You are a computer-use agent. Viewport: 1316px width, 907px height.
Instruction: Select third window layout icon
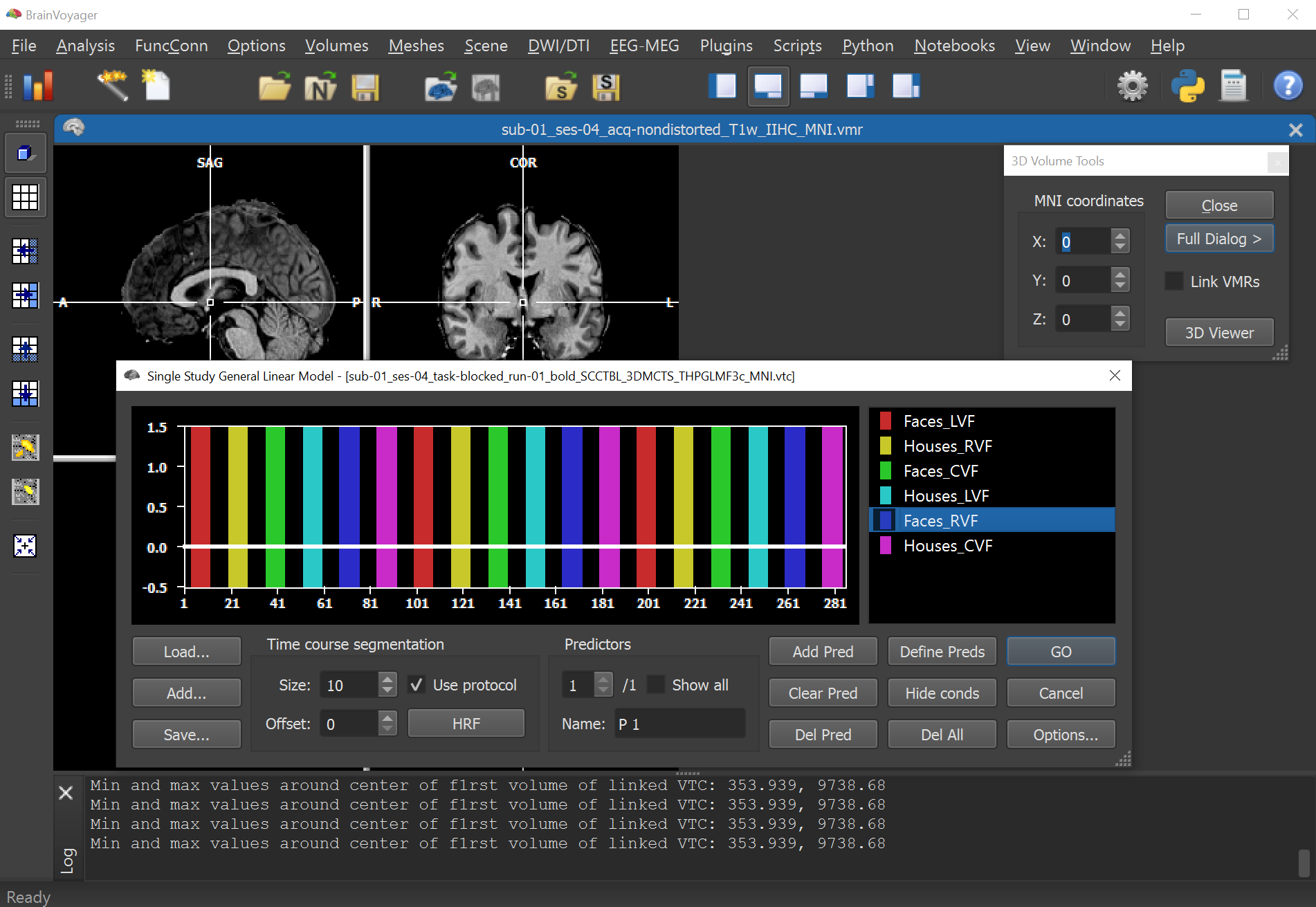click(x=814, y=86)
